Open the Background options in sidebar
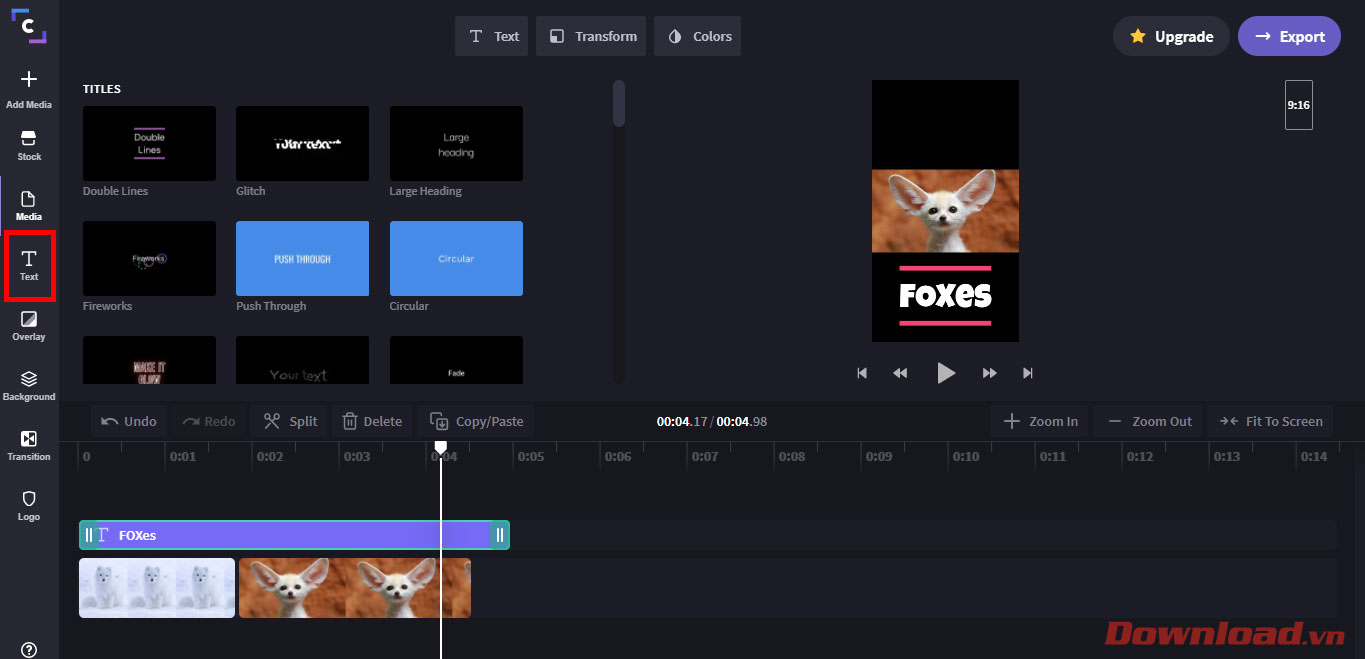 click(29, 385)
